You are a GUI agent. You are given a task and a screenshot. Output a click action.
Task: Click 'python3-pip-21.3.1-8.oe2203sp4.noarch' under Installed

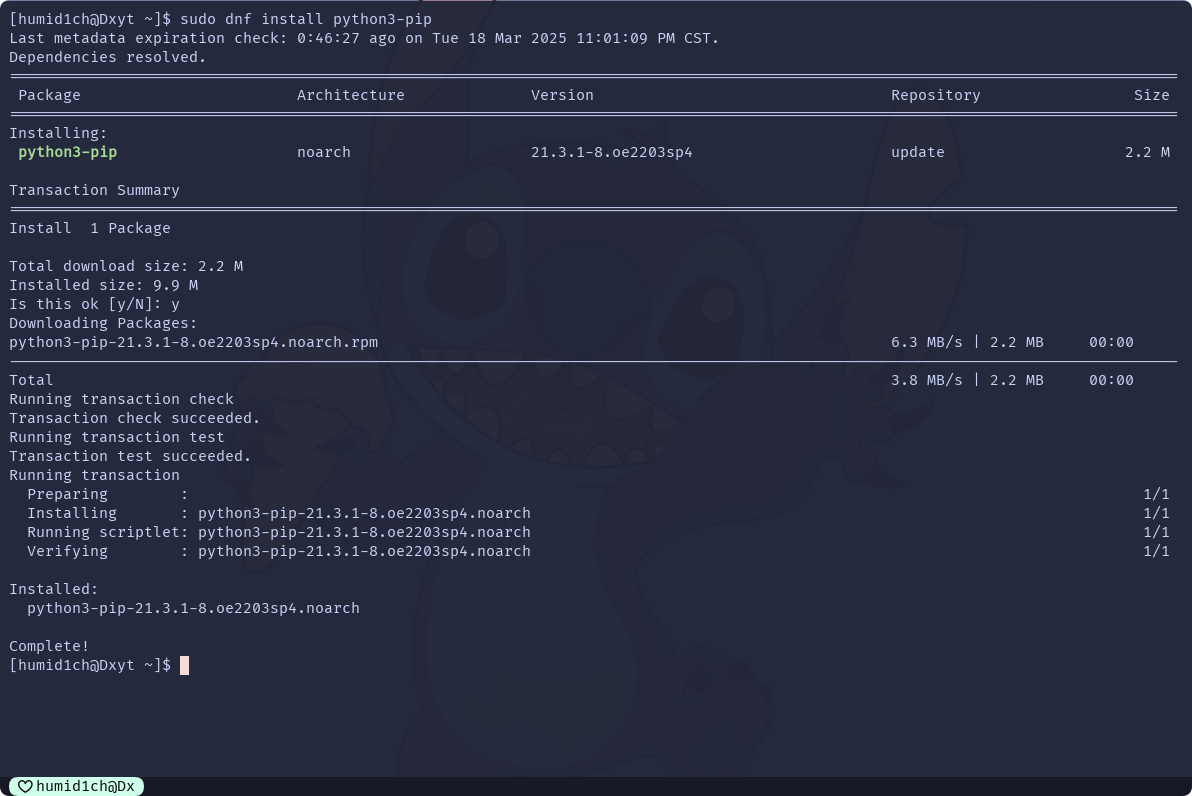(193, 608)
